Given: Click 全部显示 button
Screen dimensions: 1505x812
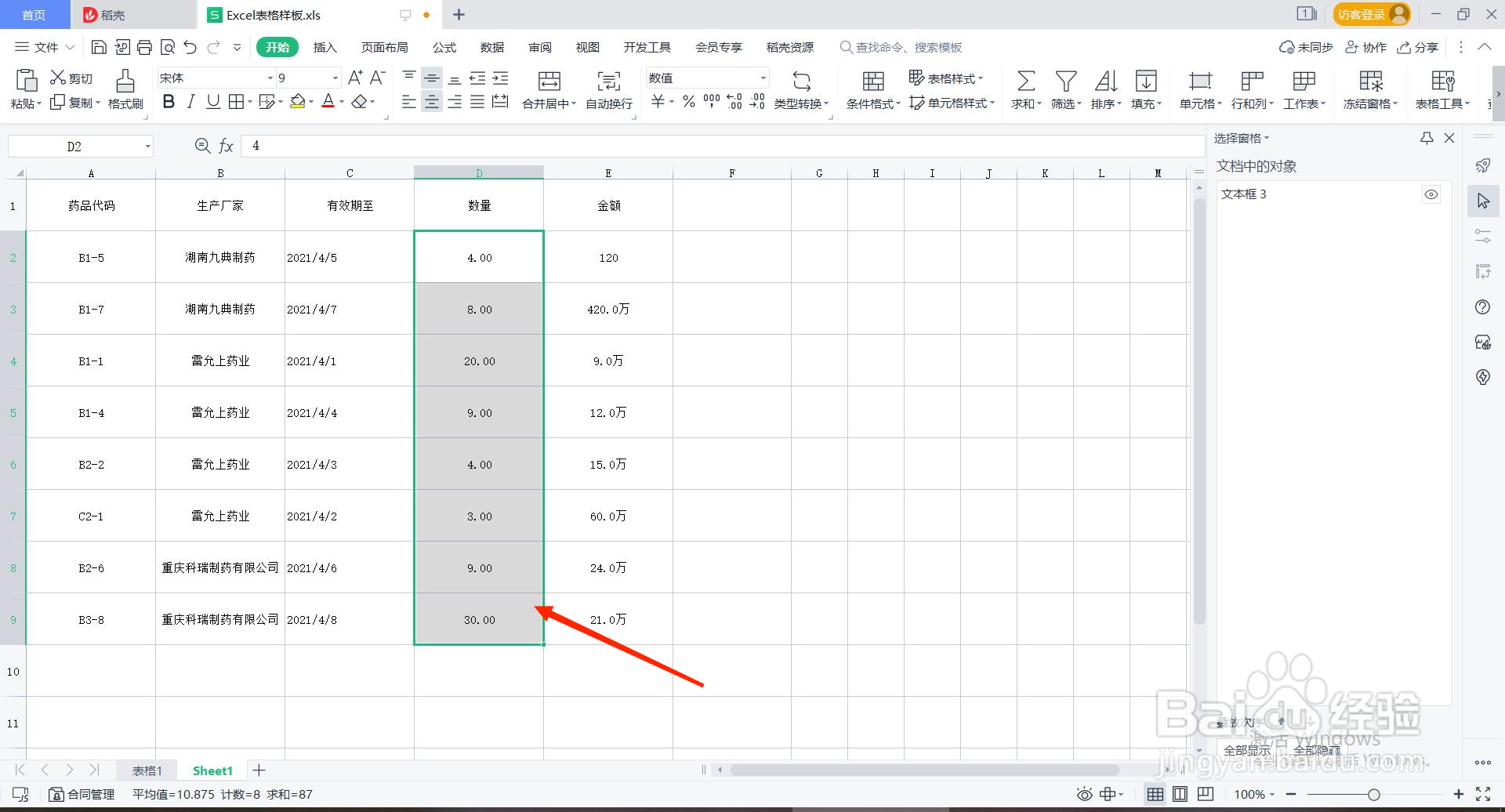Looking at the screenshot, I should coord(1246,750).
